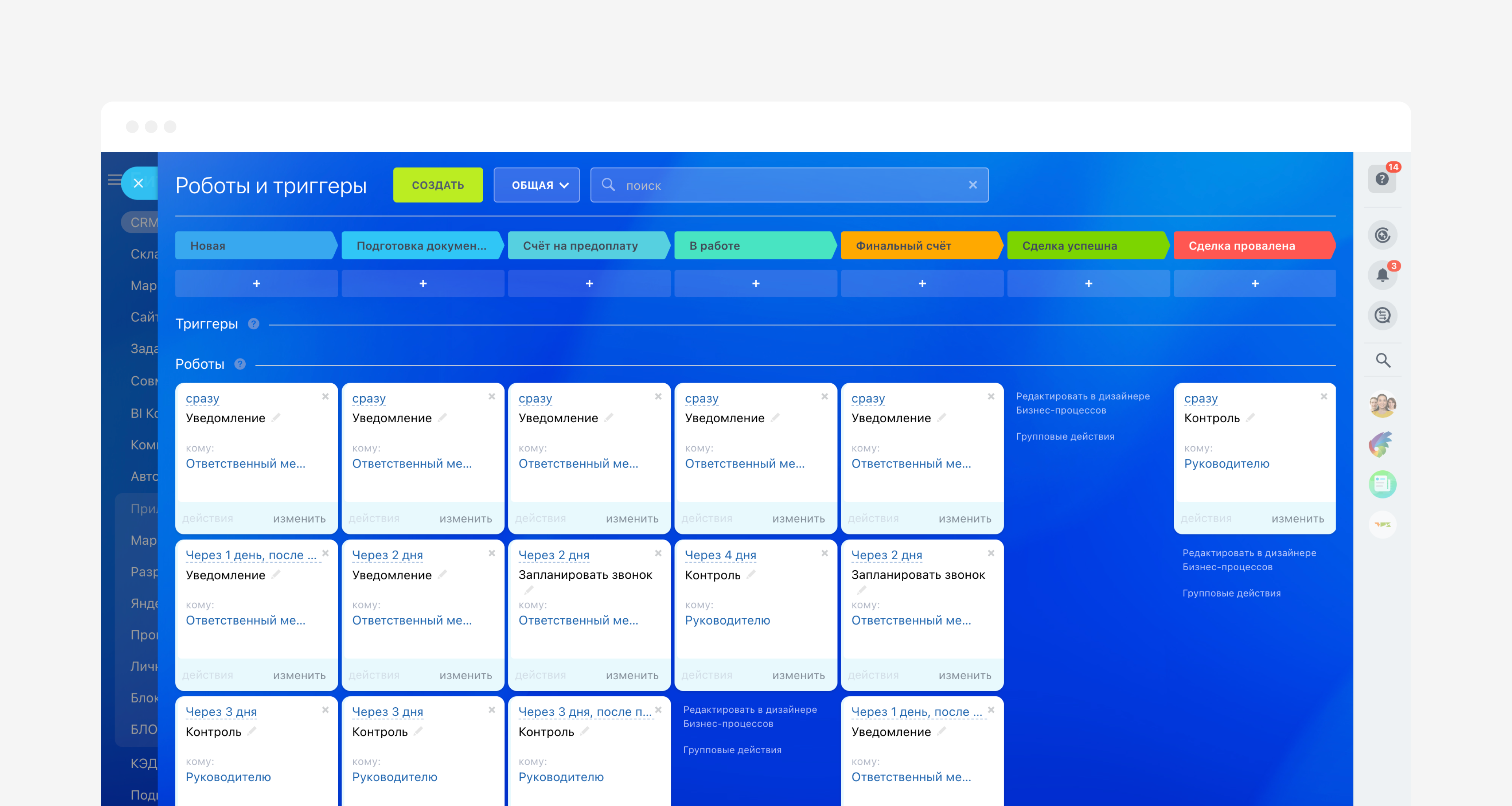
Task: Add robot to Подготовка документов stage
Action: point(423,283)
